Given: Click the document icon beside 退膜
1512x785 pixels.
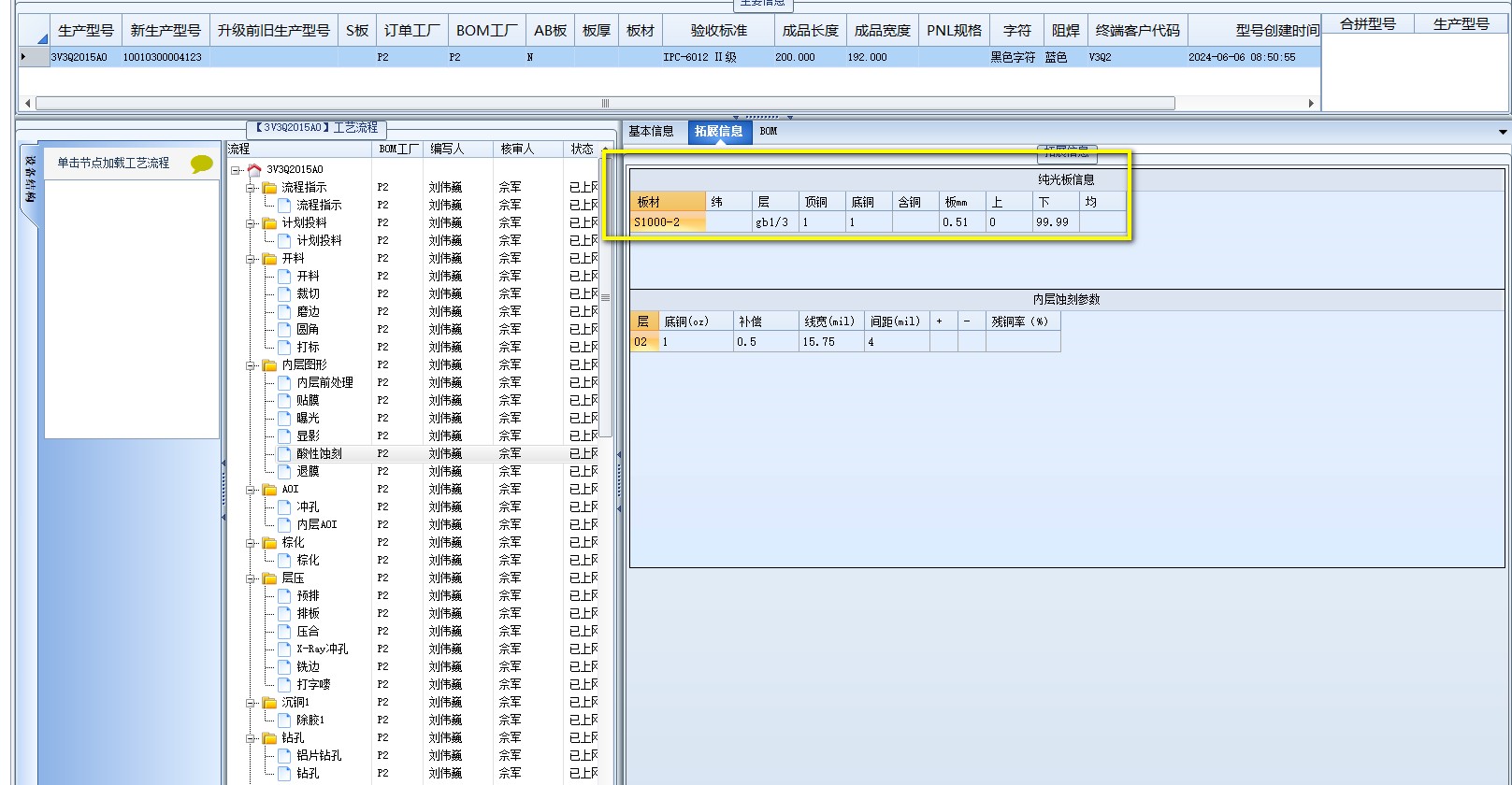Looking at the screenshot, I should [x=284, y=471].
